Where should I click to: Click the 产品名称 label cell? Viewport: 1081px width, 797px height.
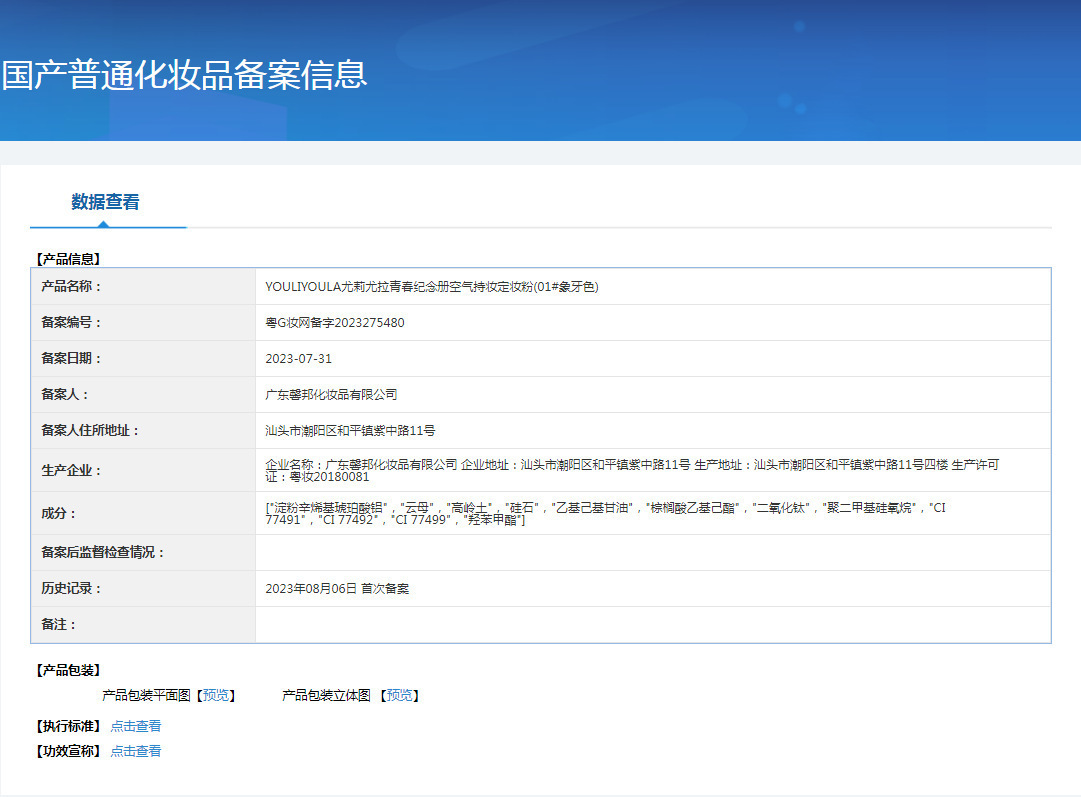(x=143, y=286)
